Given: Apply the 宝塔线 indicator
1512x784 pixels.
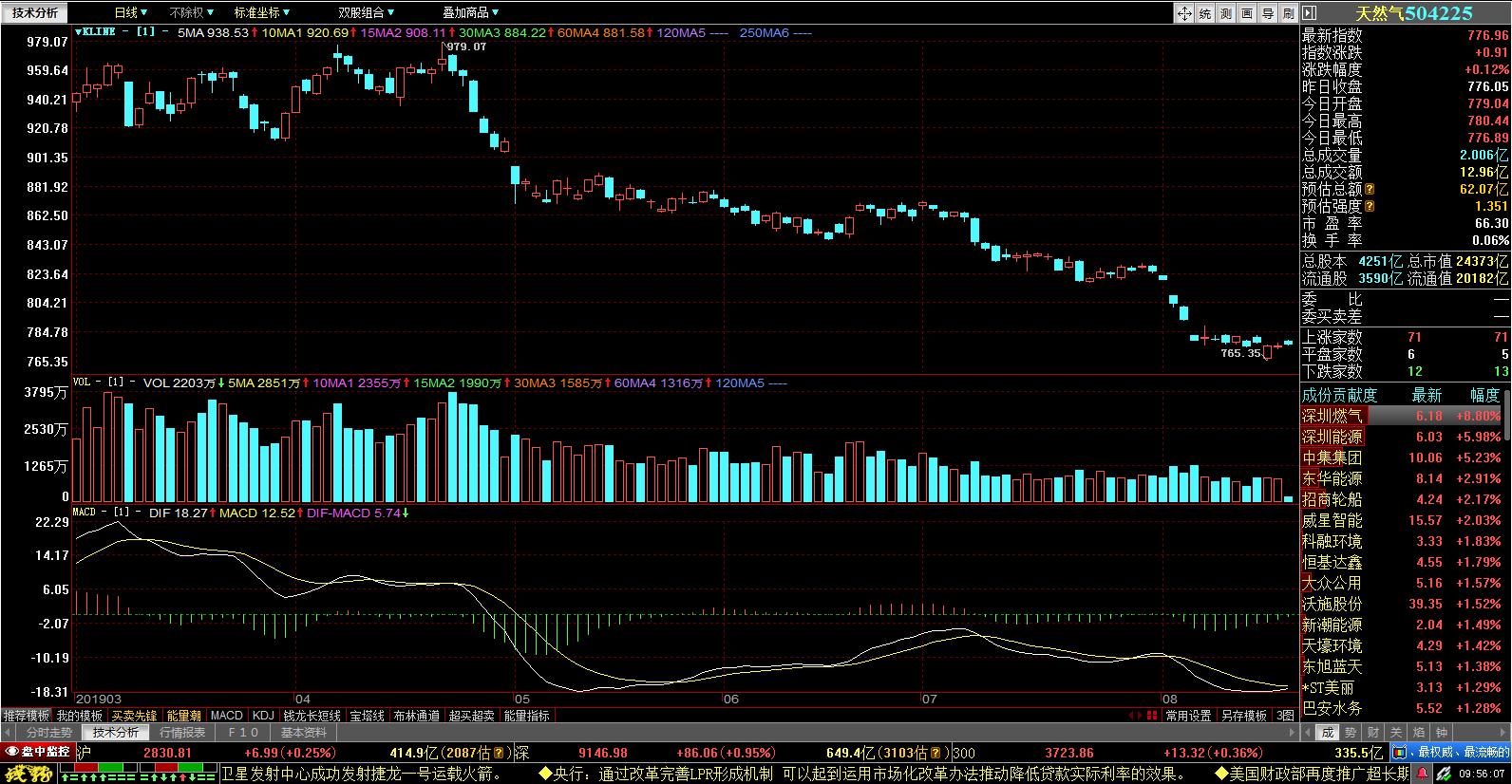Looking at the screenshot, I should pyautogui.click(x=367, y=716).
